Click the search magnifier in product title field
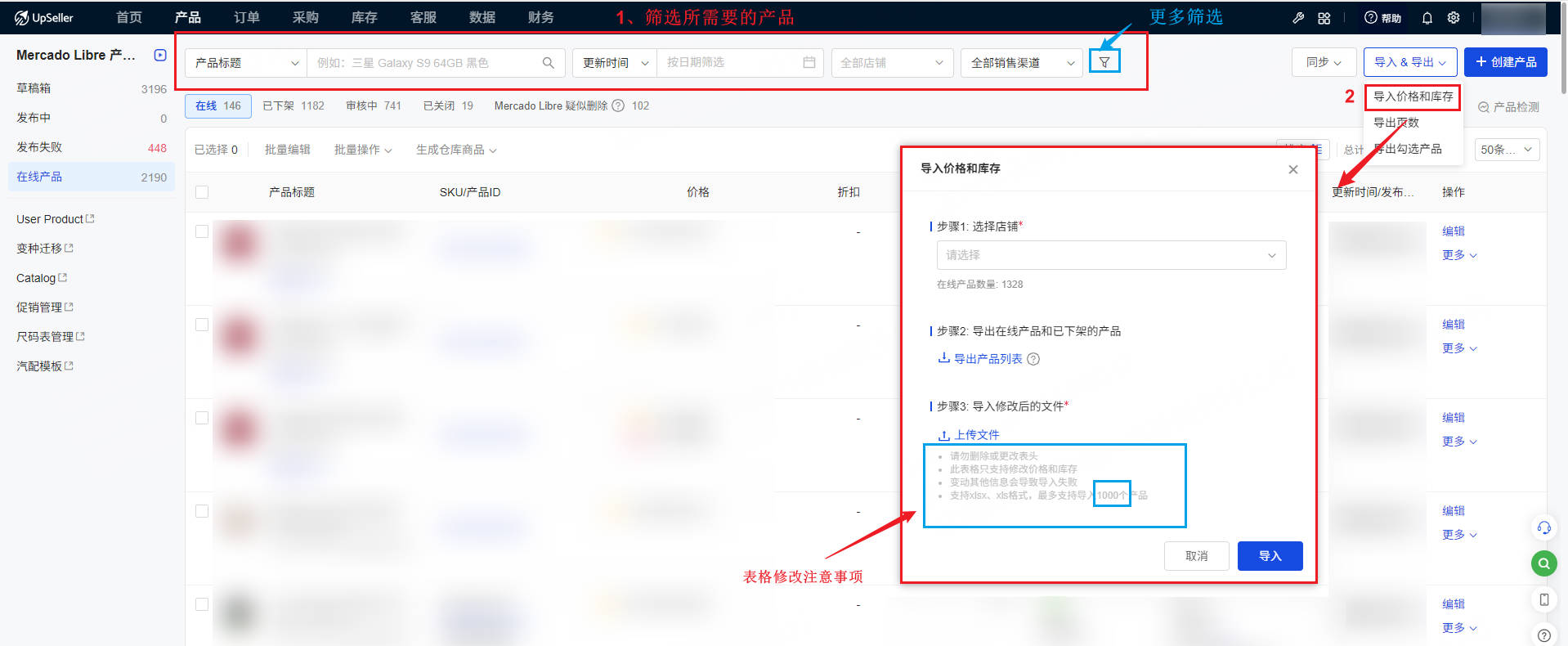Viewport: 1568px width, 646px height. tap(549, 63)
